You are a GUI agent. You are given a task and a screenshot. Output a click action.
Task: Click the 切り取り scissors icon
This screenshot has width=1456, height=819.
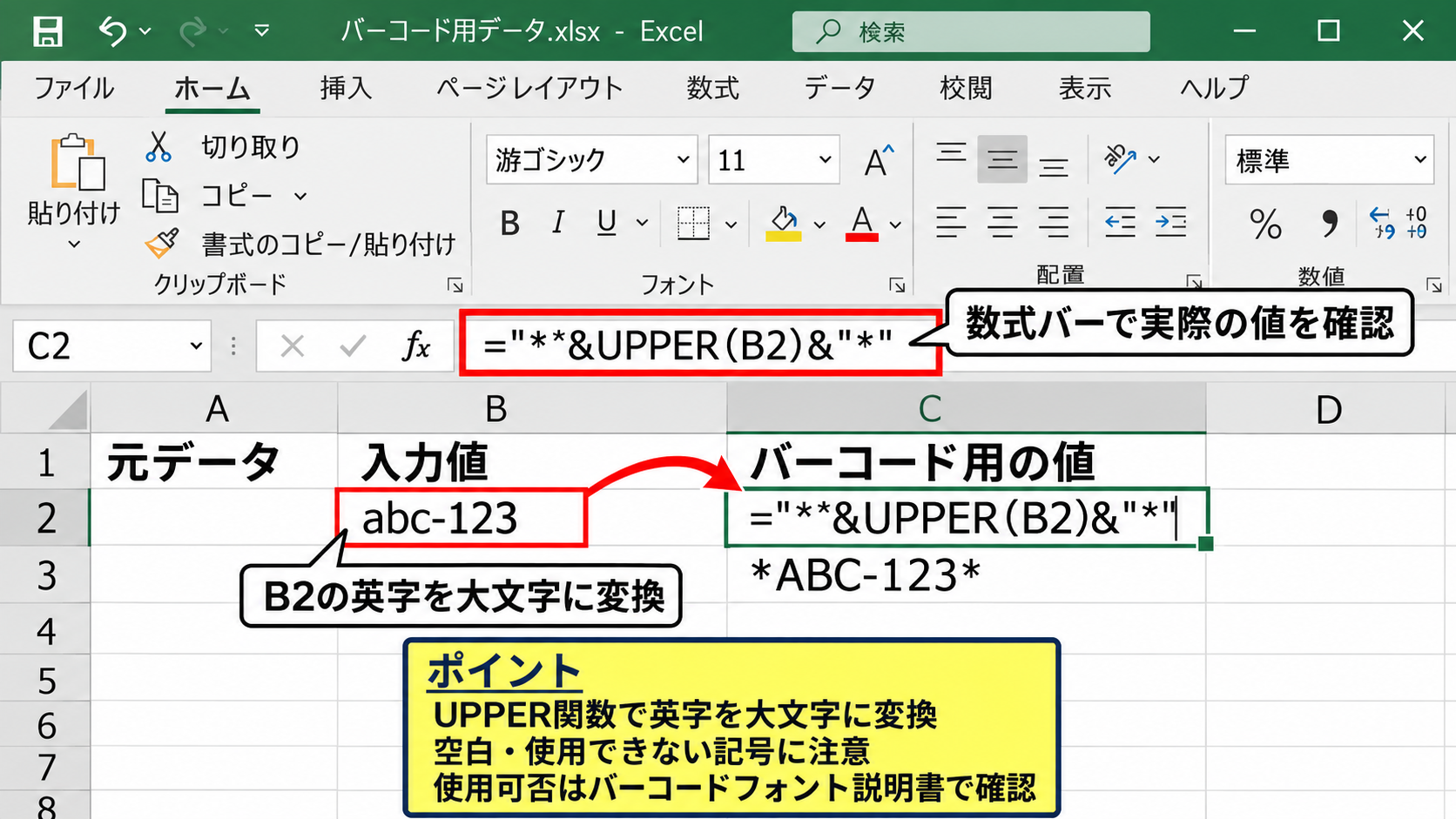pos(158,146)
